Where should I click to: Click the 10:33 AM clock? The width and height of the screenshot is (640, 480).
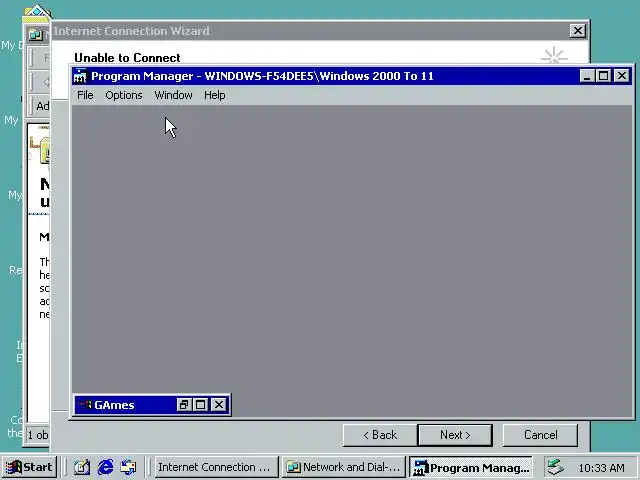[x=601, y=468]
